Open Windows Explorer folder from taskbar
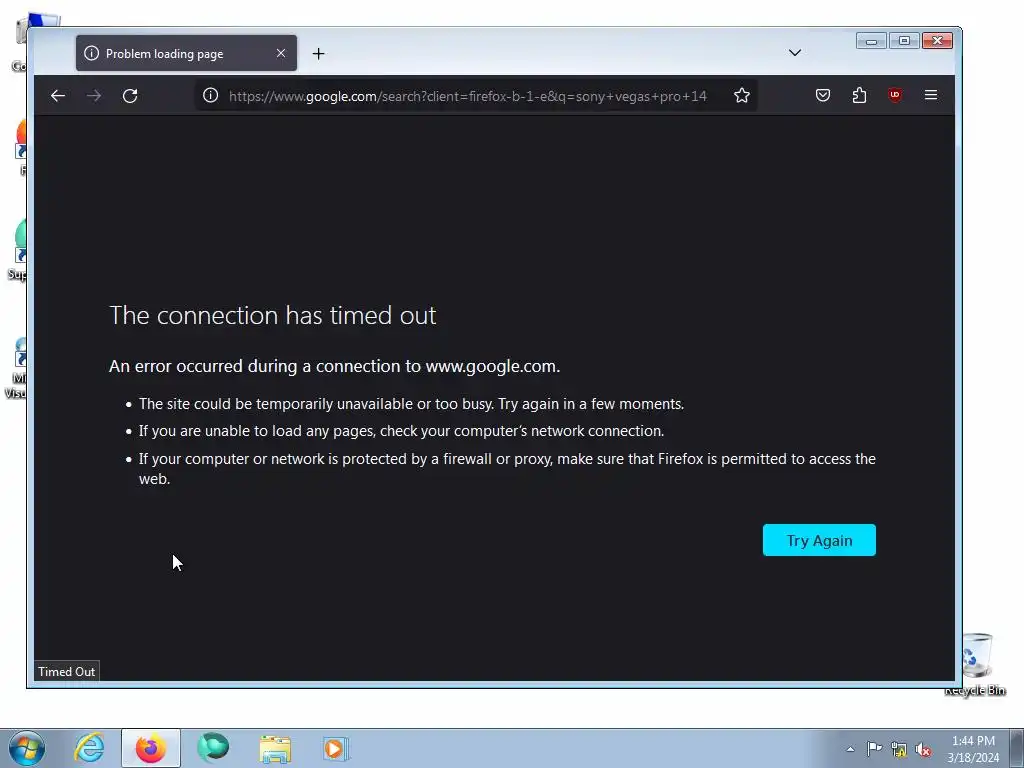This screenshot has width=1024, height=768. 275,748
